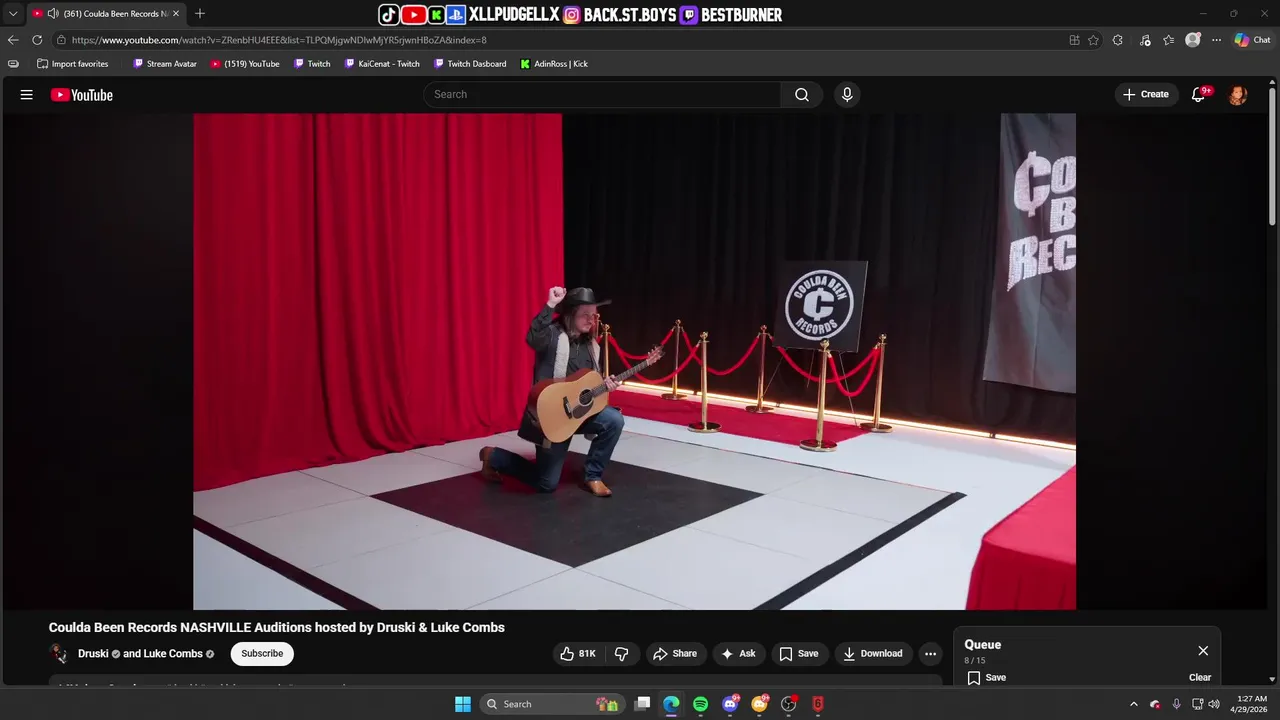Ask about this video with the Ask button

[x=739, y=654]
